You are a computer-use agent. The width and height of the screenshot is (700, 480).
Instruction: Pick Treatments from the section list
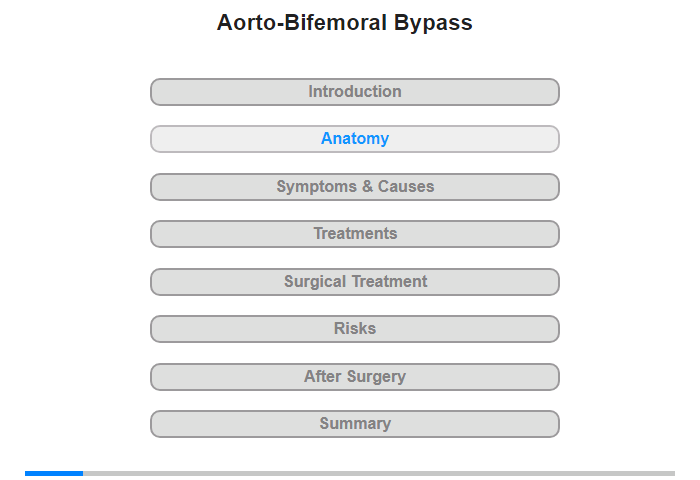coord(354,234)
